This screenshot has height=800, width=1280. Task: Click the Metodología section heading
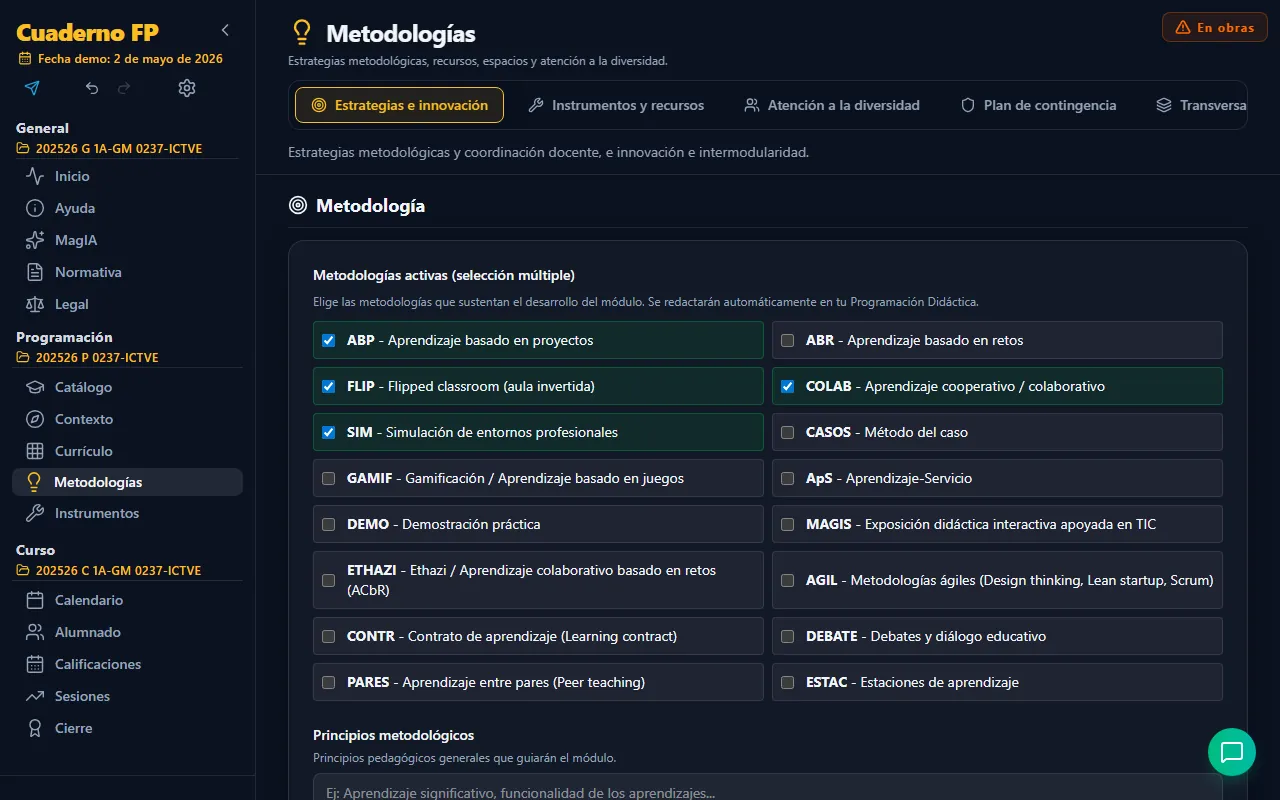tap(370, 205)
